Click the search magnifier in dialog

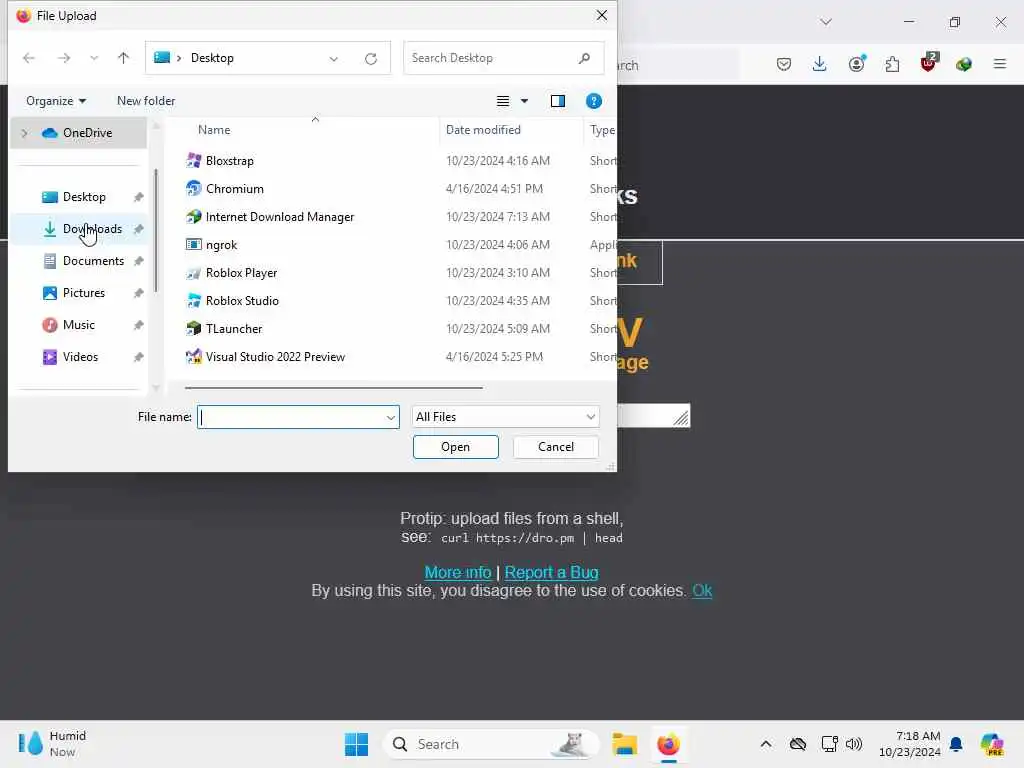[584, 58]
